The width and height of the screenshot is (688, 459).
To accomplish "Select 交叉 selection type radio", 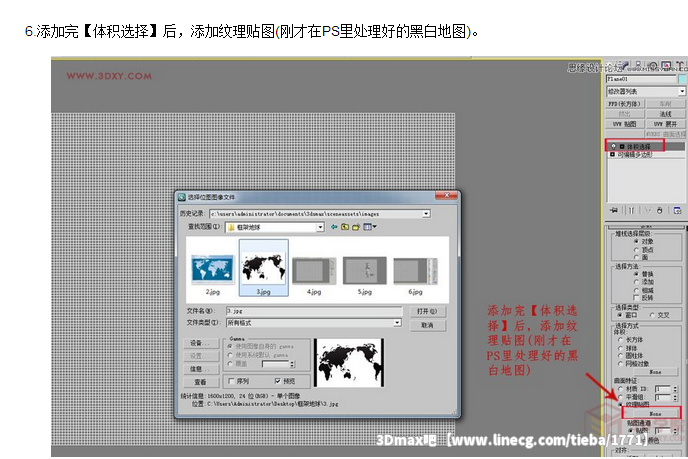I will [x=652, y=315].
